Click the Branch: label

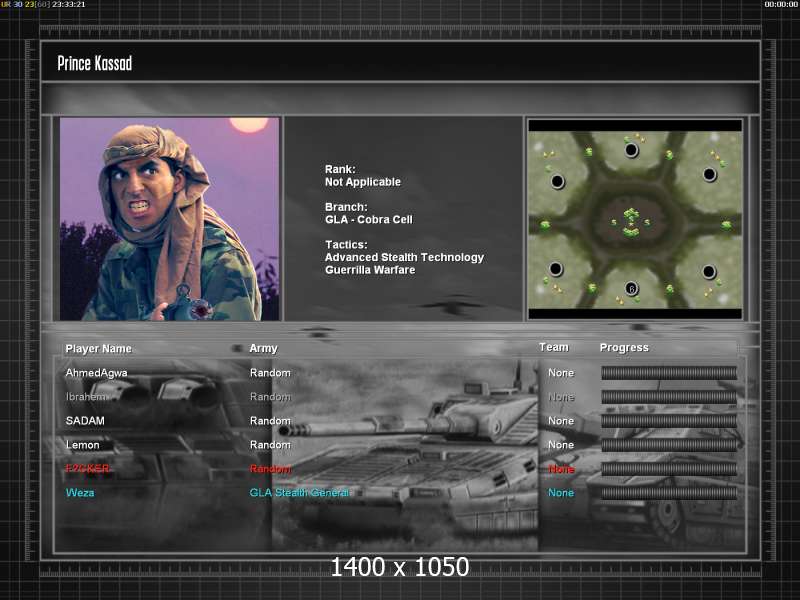click(346, 207)
